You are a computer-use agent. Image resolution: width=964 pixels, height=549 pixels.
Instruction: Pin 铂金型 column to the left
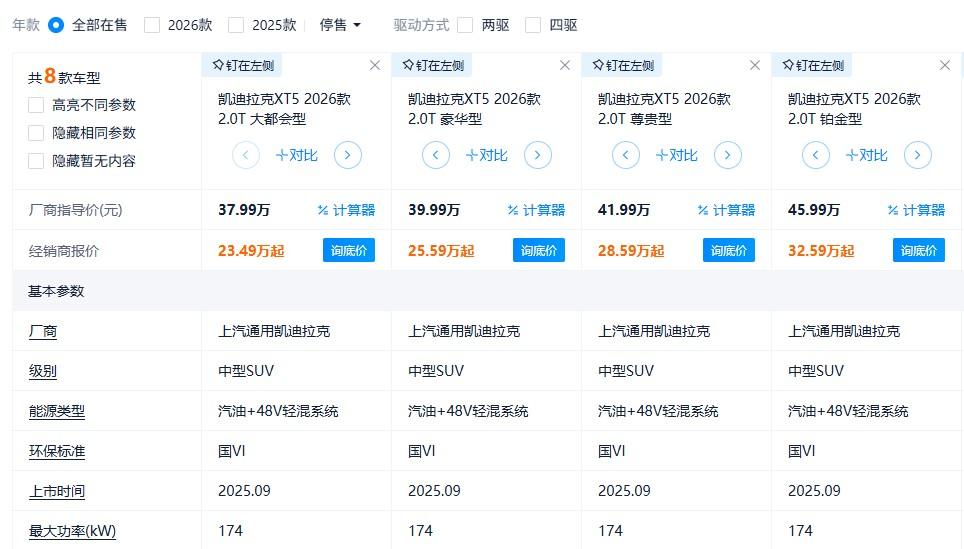813,65
